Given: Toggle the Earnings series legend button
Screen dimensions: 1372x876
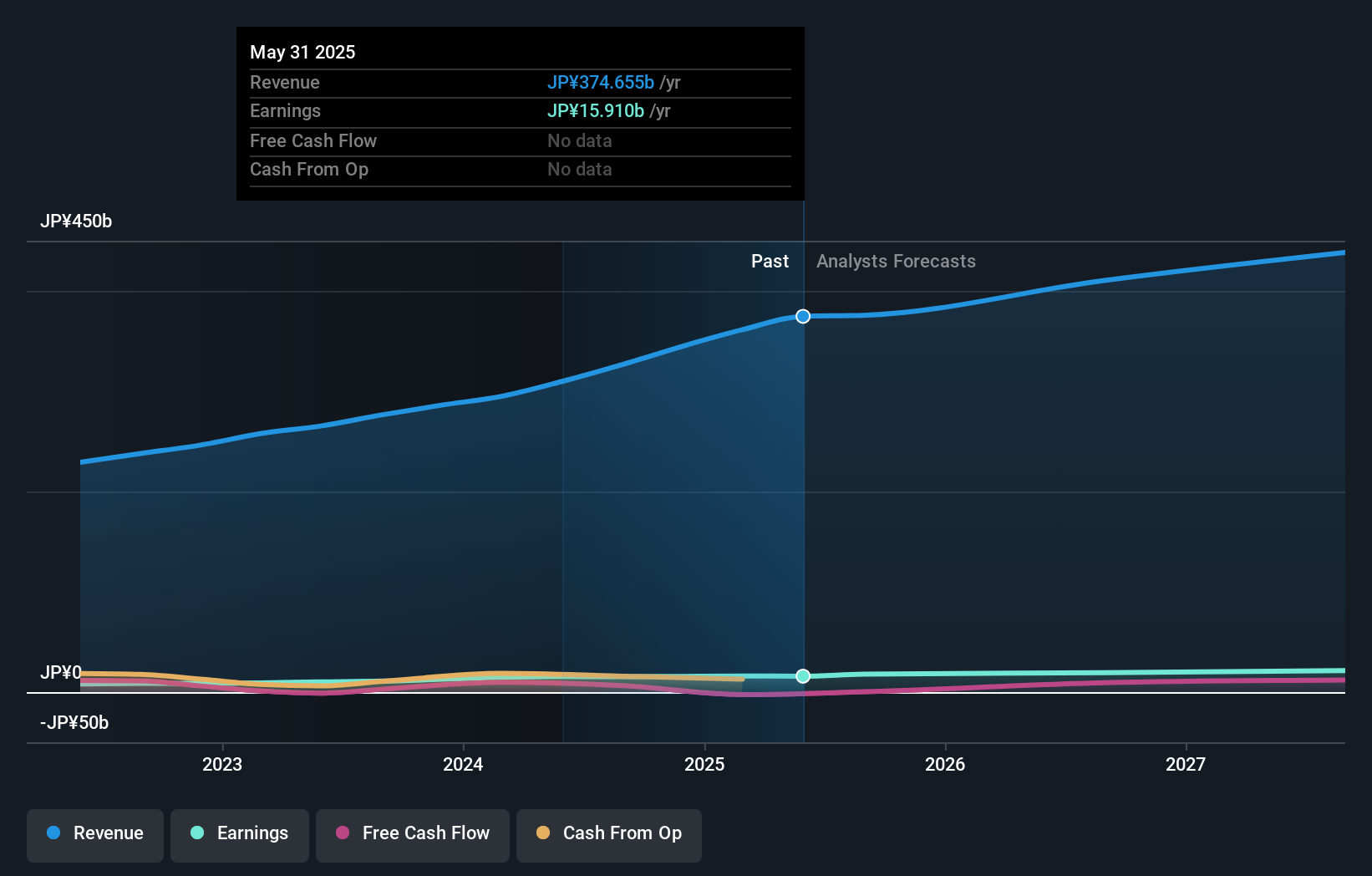Looking at the screenshot, I should pyautogui.click(x=240, y=835).
